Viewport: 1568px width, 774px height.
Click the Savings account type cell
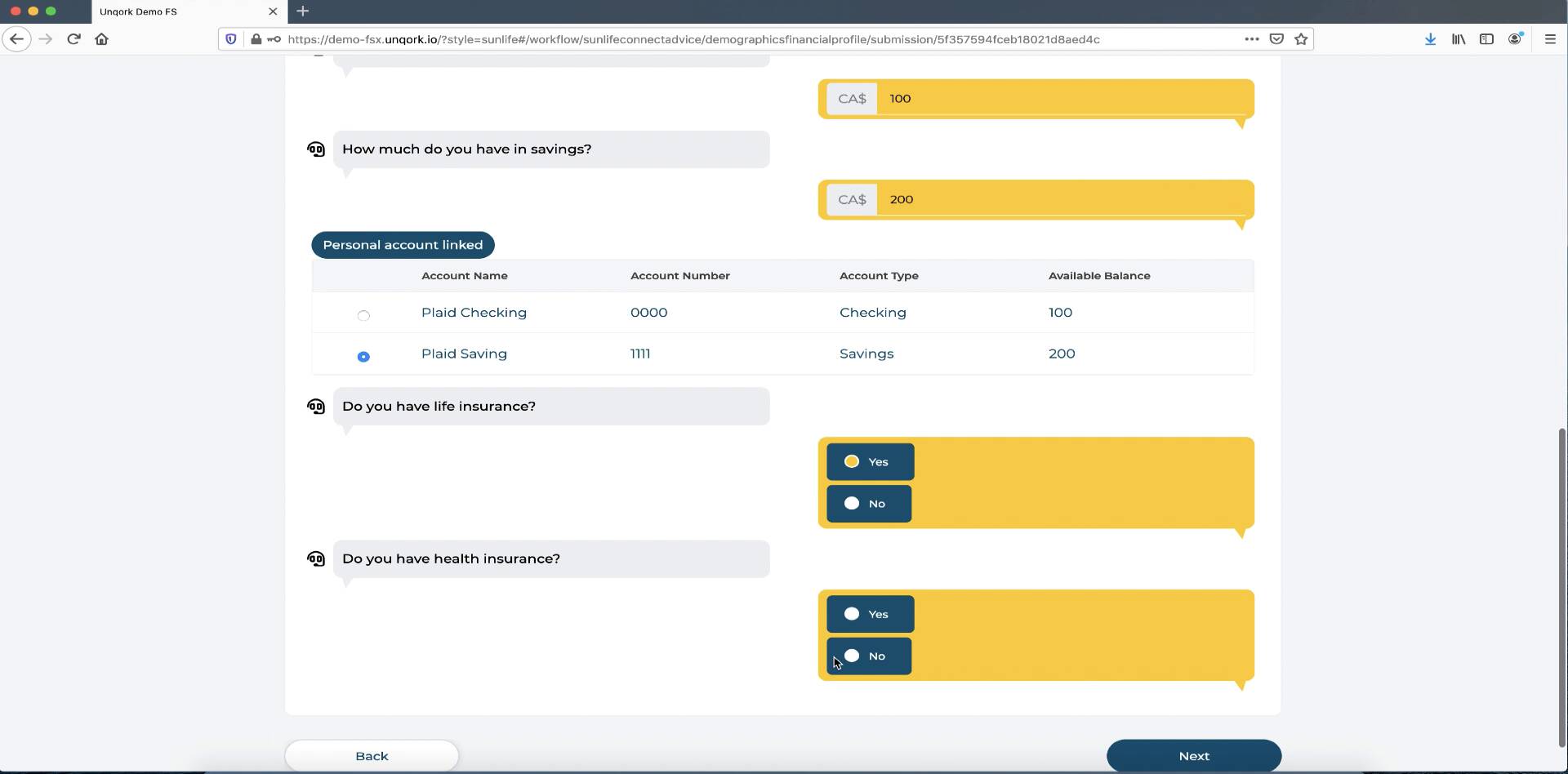click(x=866, y=354)
